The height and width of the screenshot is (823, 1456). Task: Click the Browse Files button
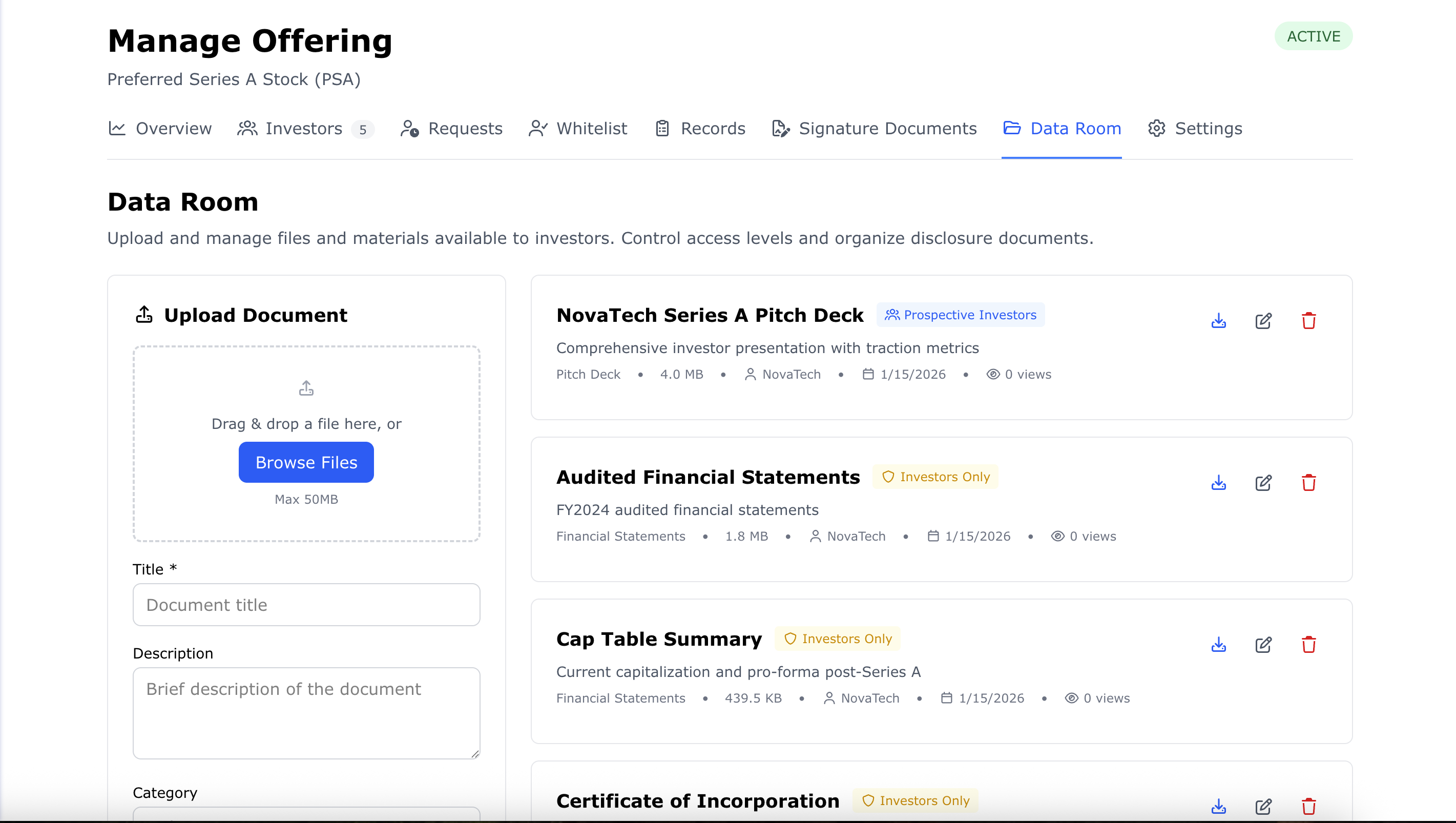(306, 462)
